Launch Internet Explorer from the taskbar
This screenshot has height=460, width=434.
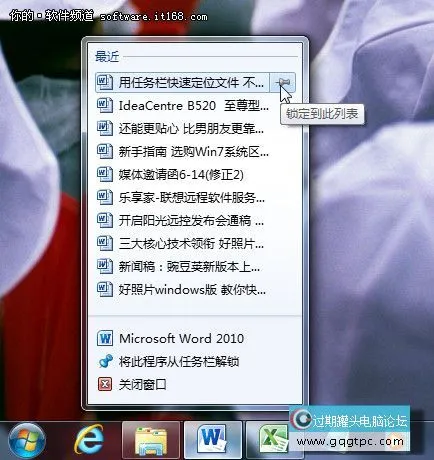(89, 440)
